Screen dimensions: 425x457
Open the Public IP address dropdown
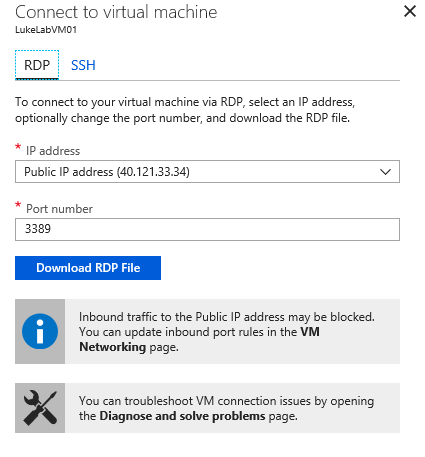207,172
